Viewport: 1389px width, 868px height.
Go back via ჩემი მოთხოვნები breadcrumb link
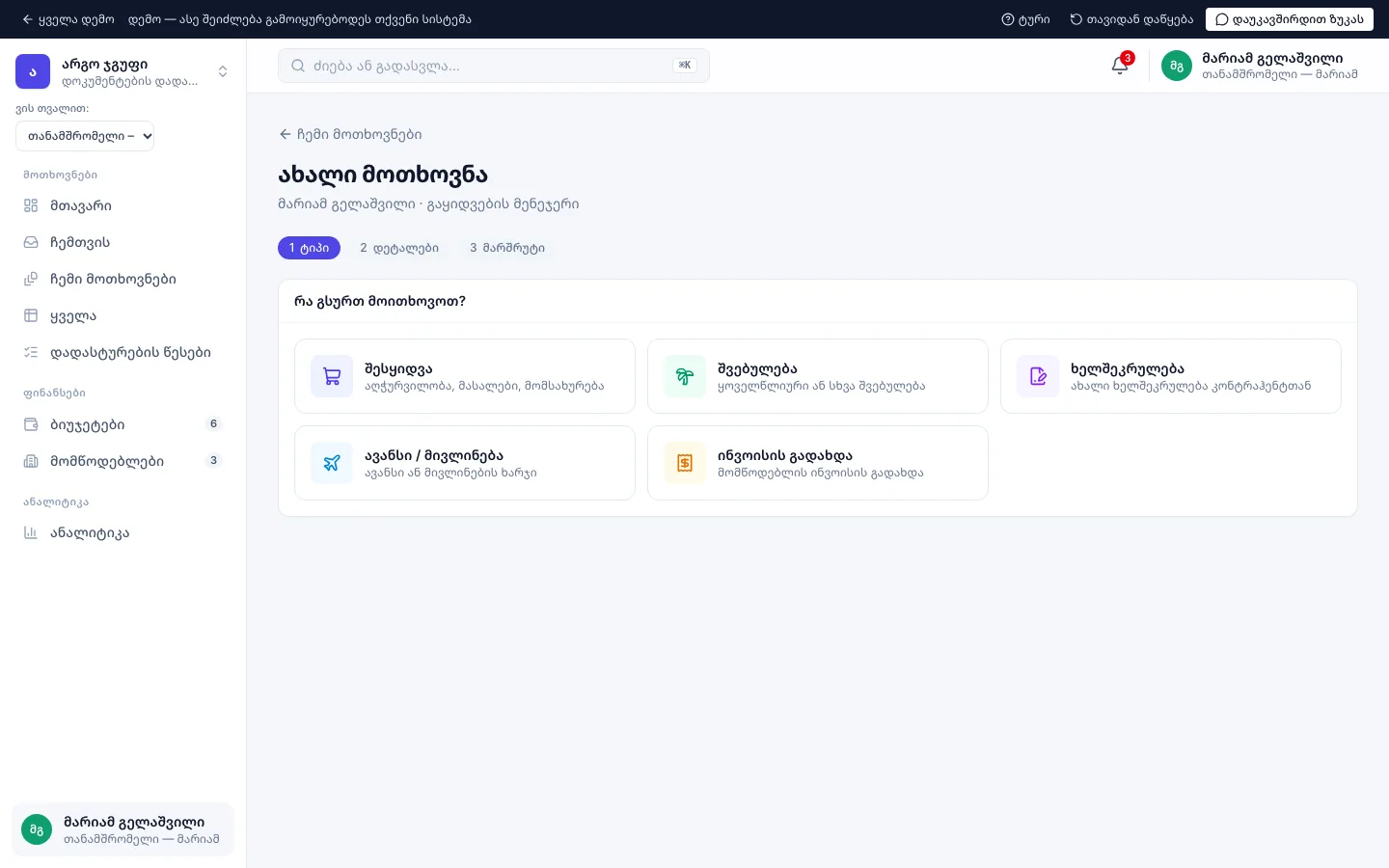tap(350, 134)
